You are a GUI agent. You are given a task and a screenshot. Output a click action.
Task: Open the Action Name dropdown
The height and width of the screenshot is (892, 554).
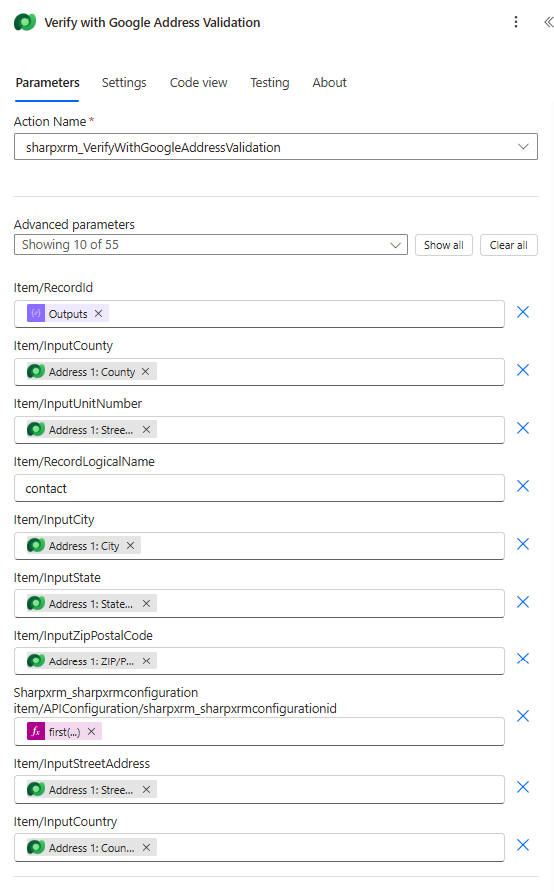pos(276,147)
